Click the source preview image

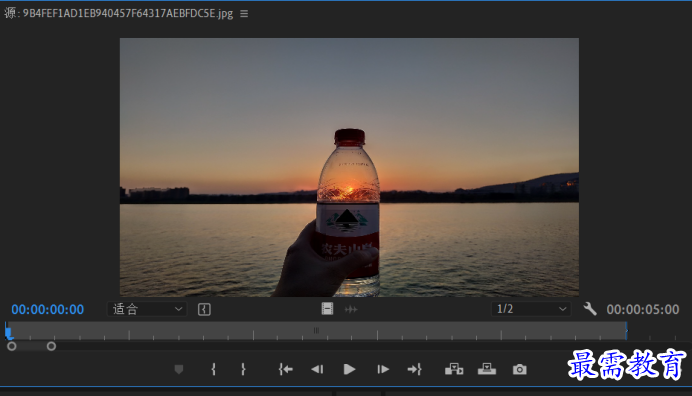[349, 167]
